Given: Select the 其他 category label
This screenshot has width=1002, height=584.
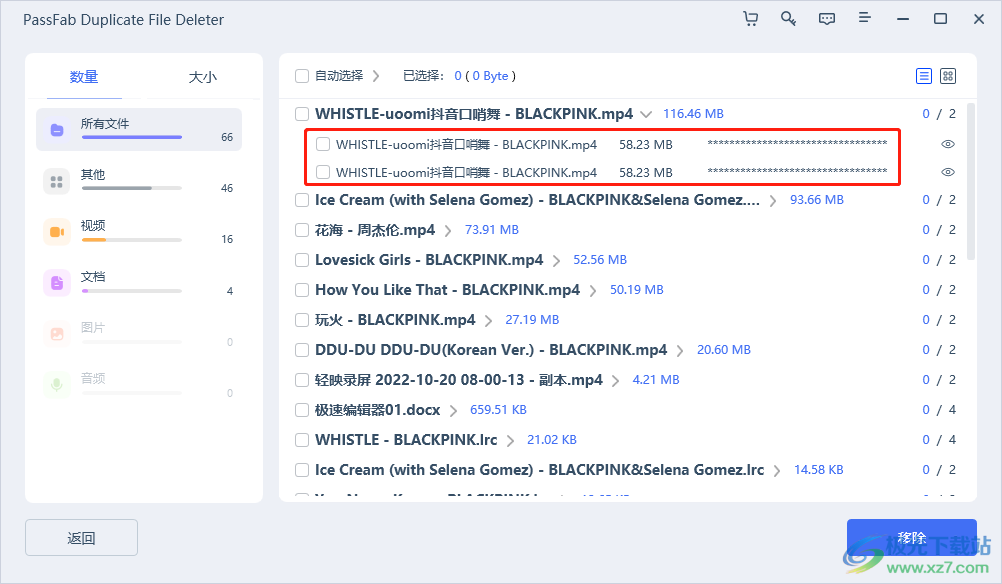Looking at the screenshot, I should [x=93, y=174].
